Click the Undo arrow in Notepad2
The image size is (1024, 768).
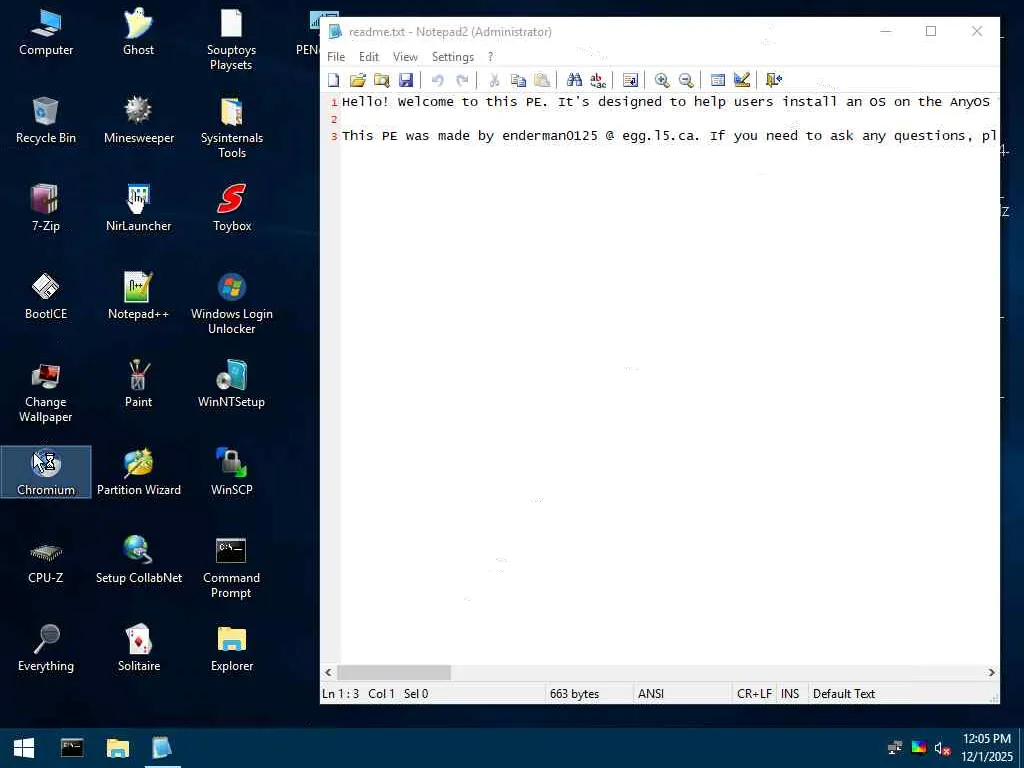[x=438, y=80]
